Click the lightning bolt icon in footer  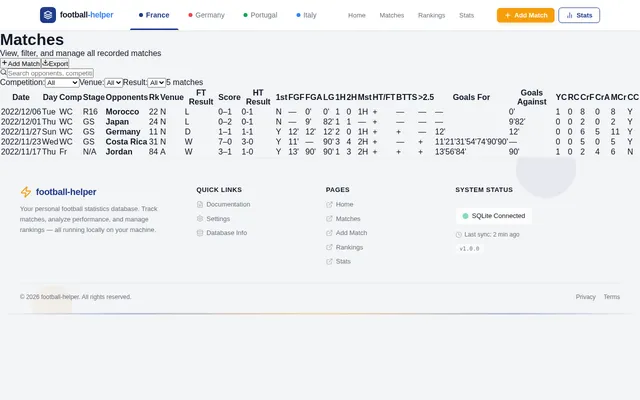pyautogui.click(x=26, y=192)
